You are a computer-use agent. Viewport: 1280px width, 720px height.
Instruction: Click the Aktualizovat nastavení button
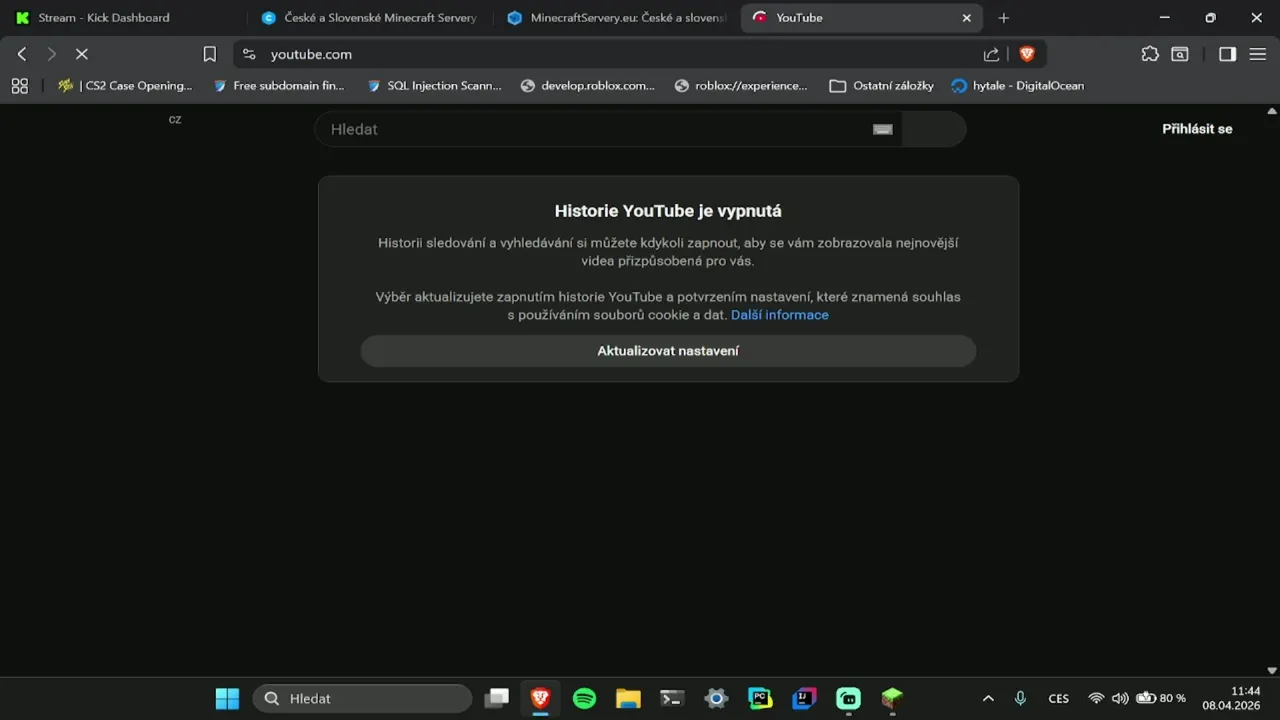click(668, 351)
